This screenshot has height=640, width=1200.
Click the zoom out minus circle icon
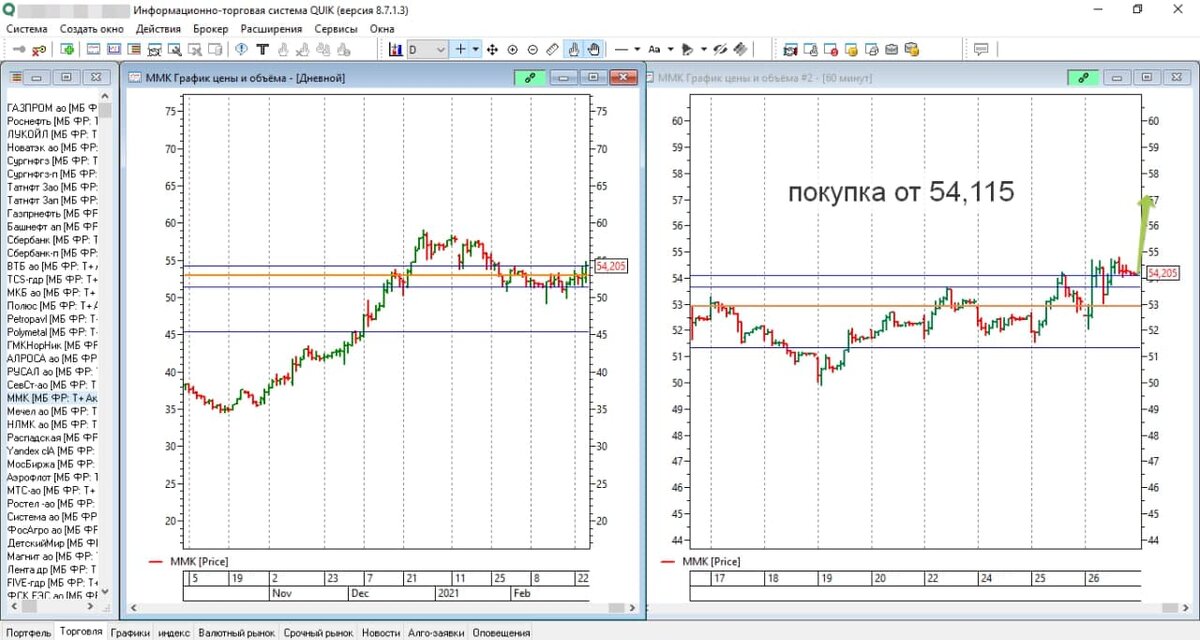(533, 49)
